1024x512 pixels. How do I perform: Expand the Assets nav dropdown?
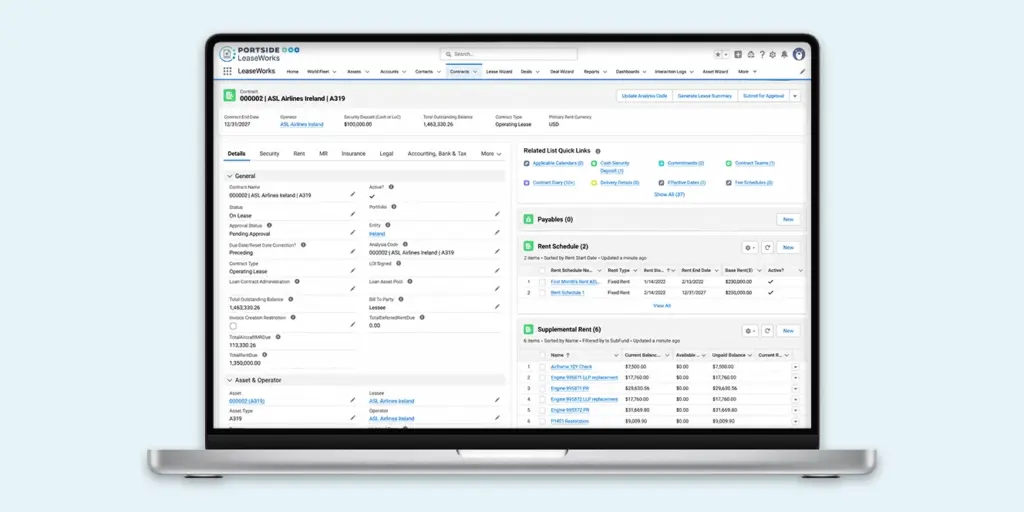point(367,72)
